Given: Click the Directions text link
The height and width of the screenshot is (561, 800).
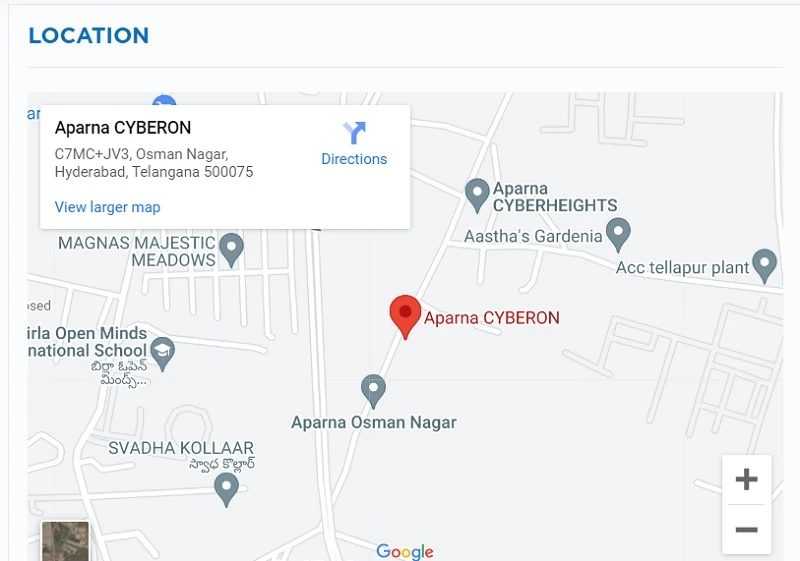Looking at the screenshot, I should coord(354,159).
